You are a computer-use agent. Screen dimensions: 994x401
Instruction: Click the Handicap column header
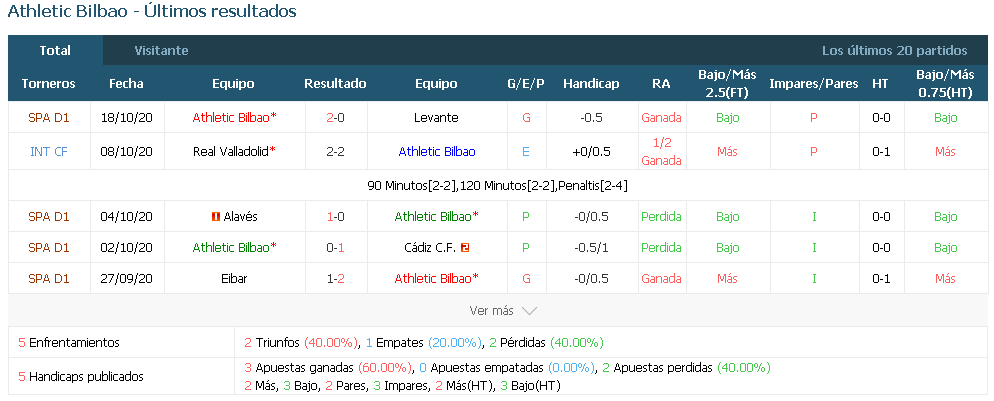[x=591, y=84]
